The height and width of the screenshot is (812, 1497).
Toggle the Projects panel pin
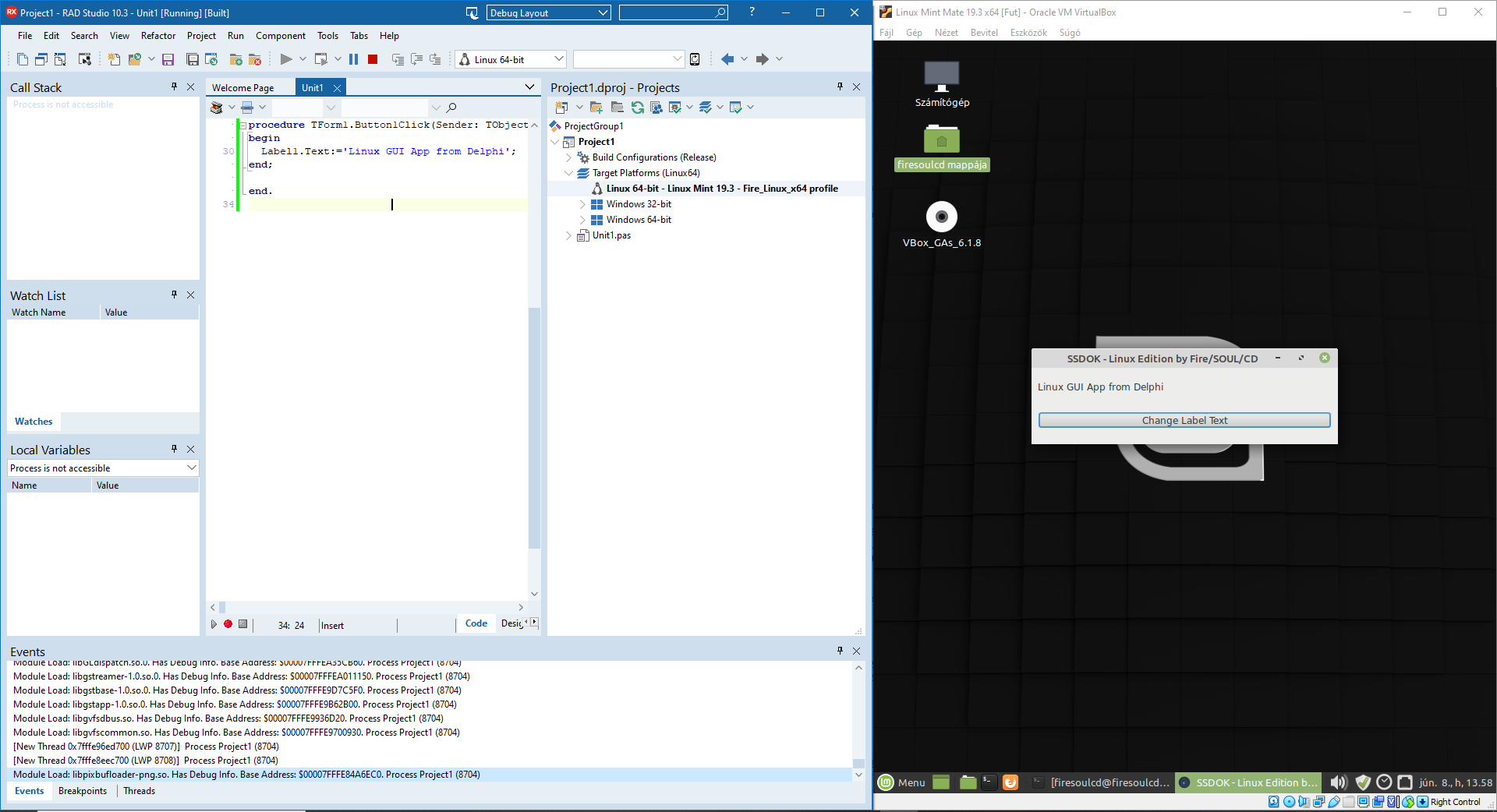point(840,86)
